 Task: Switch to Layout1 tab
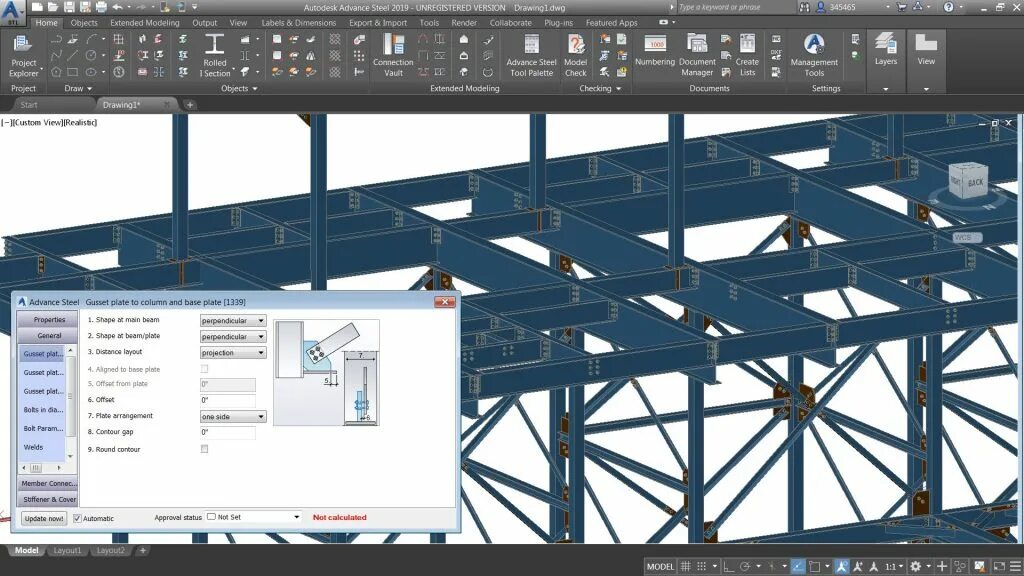click(67, 551)
